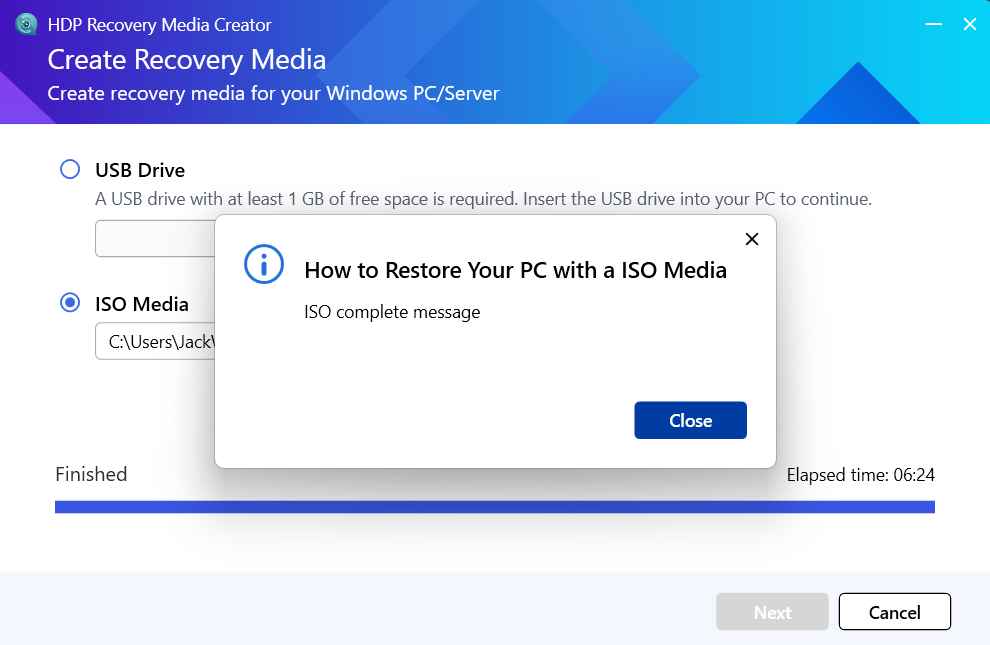Click the Cancel button
The width and height of the screenshot is (990, 645).
(894, 612)
